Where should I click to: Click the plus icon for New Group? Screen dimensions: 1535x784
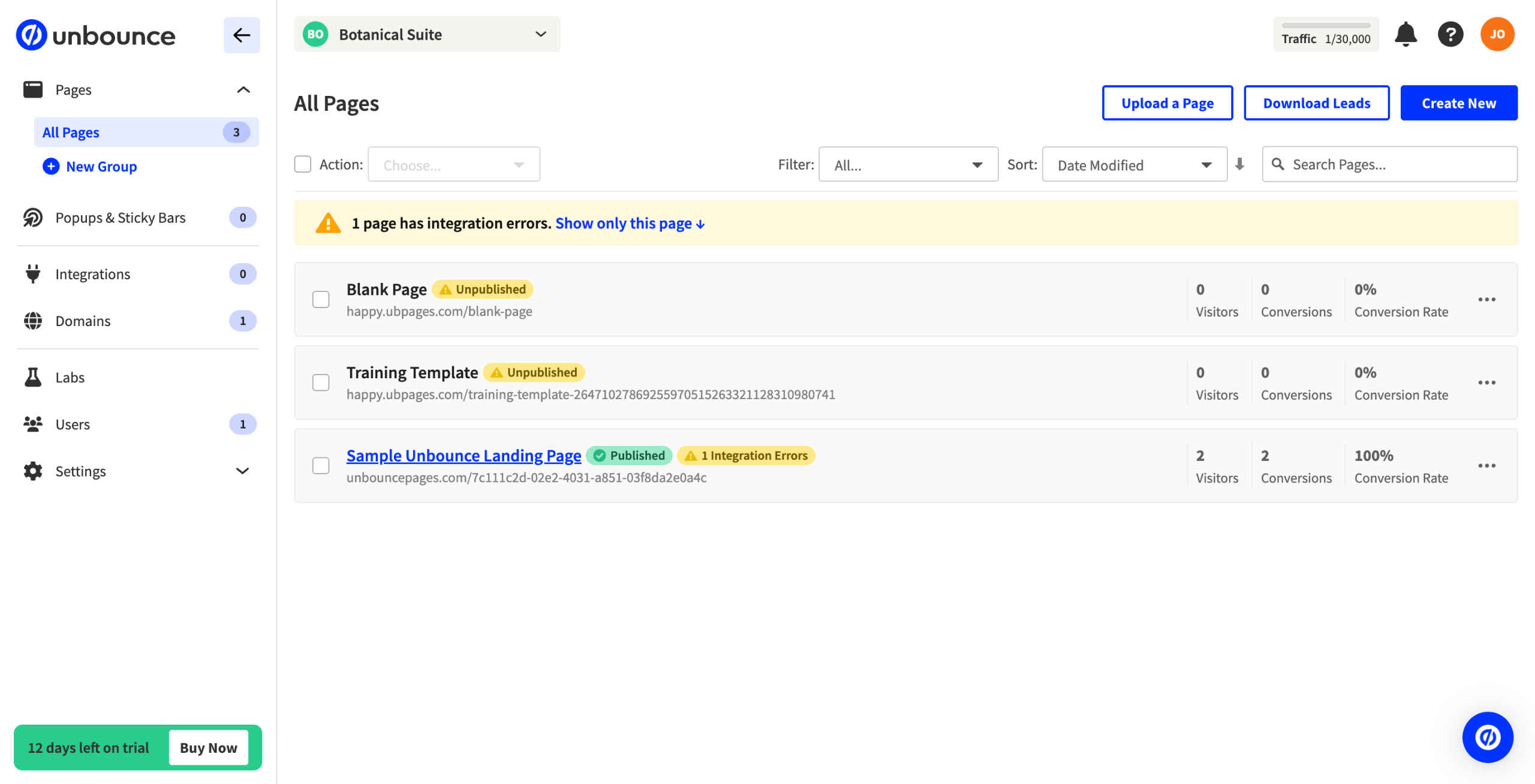pos(51,167)
